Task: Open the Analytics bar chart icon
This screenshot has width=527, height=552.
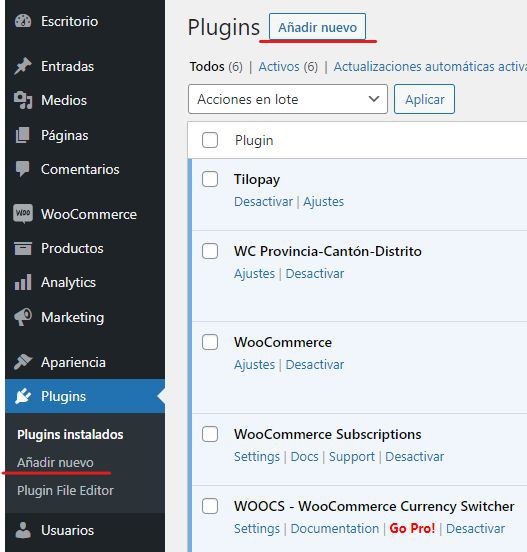Action: coord(23,282)
